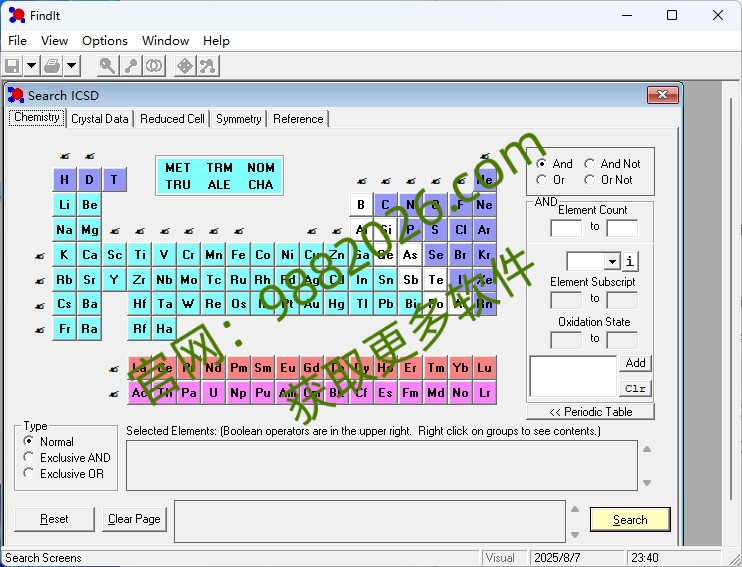Click the column pointer icon above Fe
Image resolution: width=742 pixels, height=567 pixels.
tap(239, 231)
